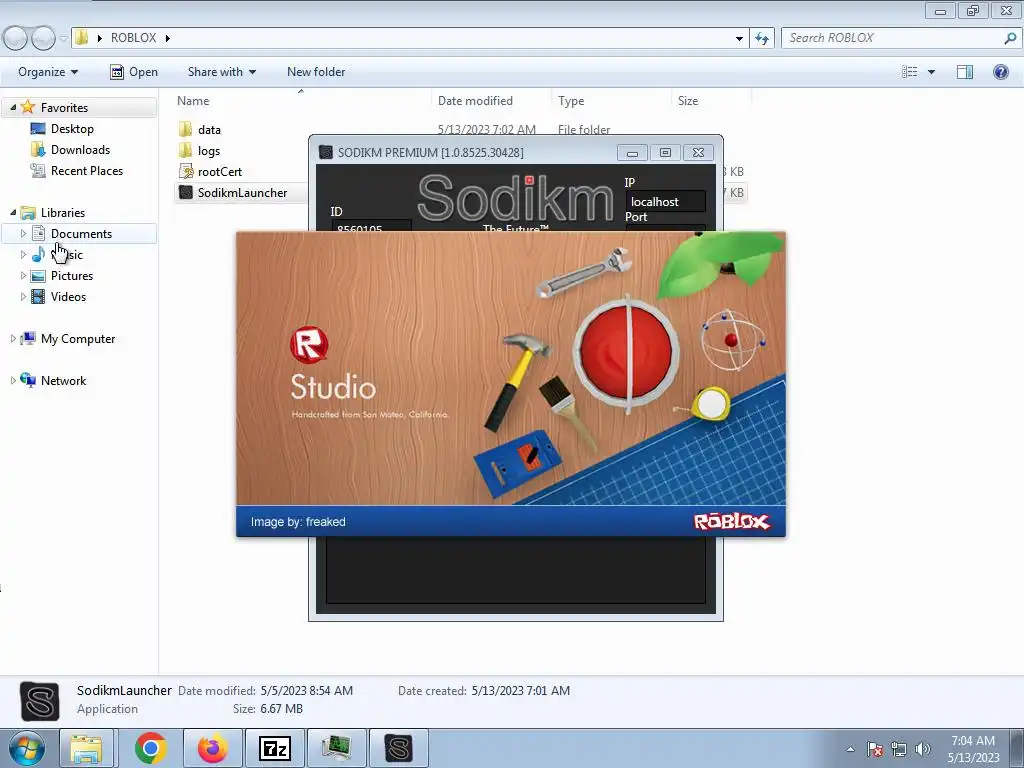Screen dimensions: 1024x768
Task: Close the SODIKM PREMIUM window
Action: tap(698, 153)
